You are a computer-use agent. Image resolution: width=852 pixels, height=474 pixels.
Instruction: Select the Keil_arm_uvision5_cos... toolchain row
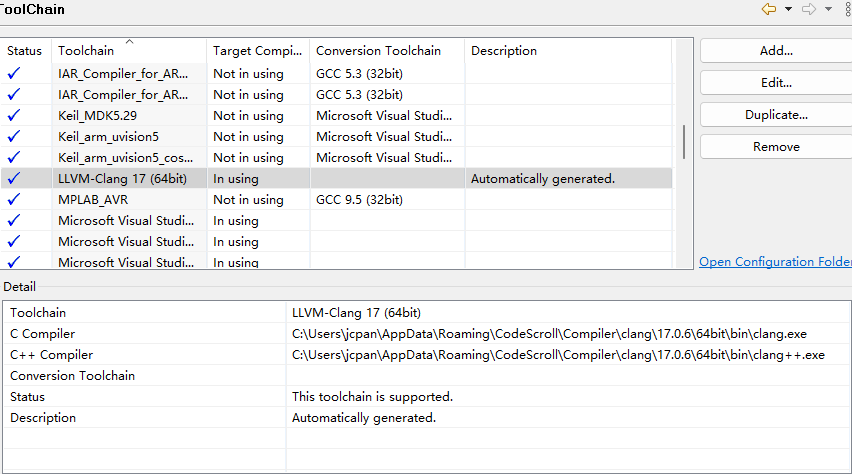click(336, 158)
